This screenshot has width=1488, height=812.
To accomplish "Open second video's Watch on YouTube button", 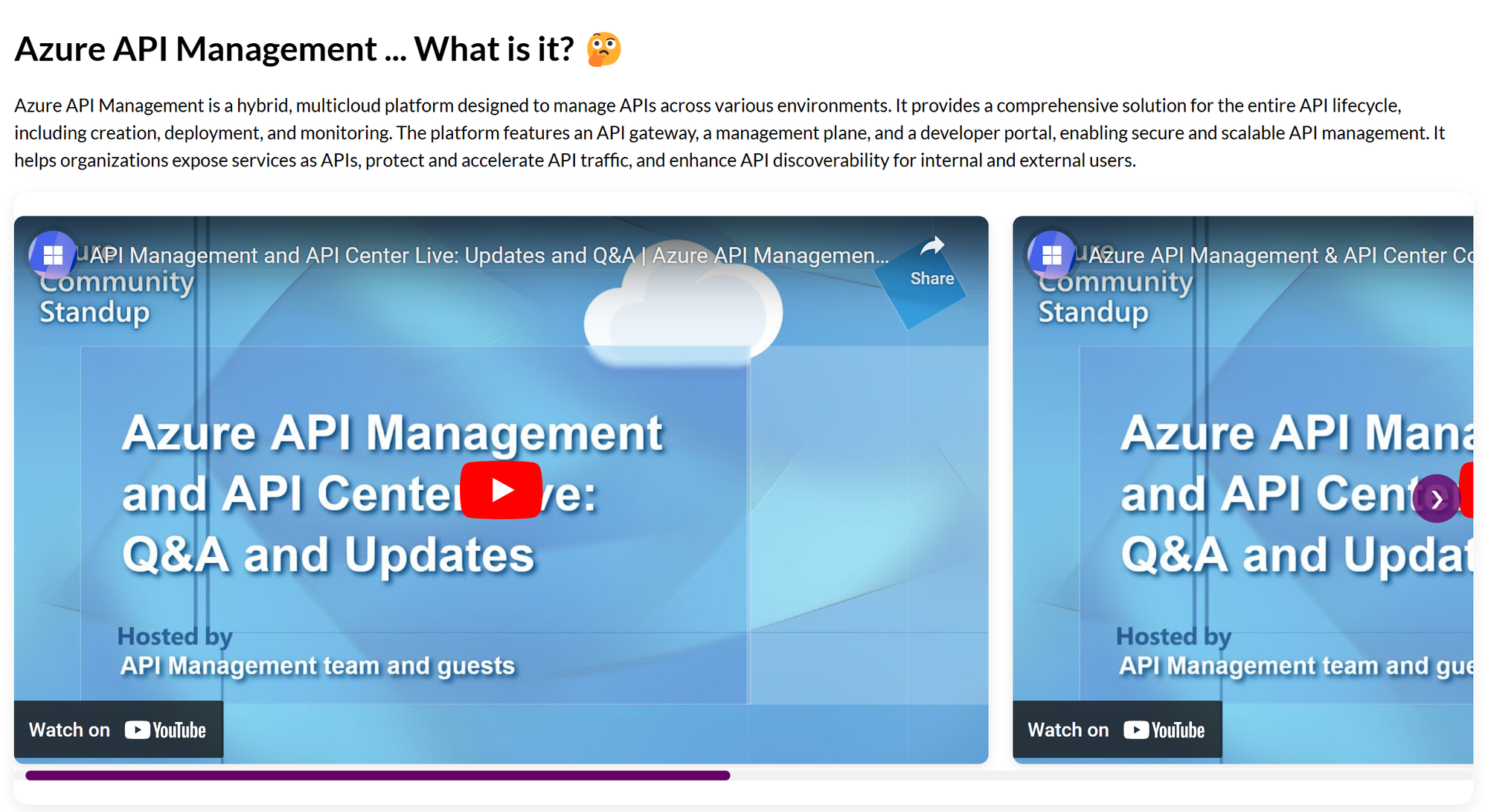I will point(1117,729).
